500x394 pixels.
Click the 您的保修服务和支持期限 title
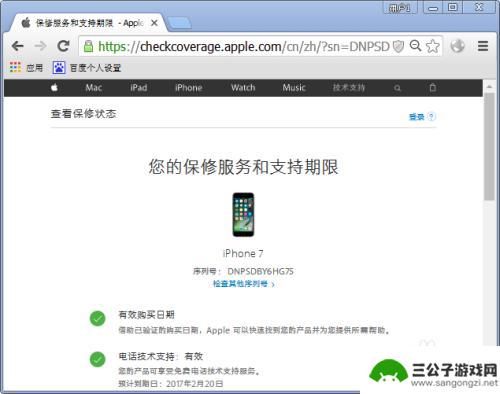pyautogui.click(x=243, y=167)
